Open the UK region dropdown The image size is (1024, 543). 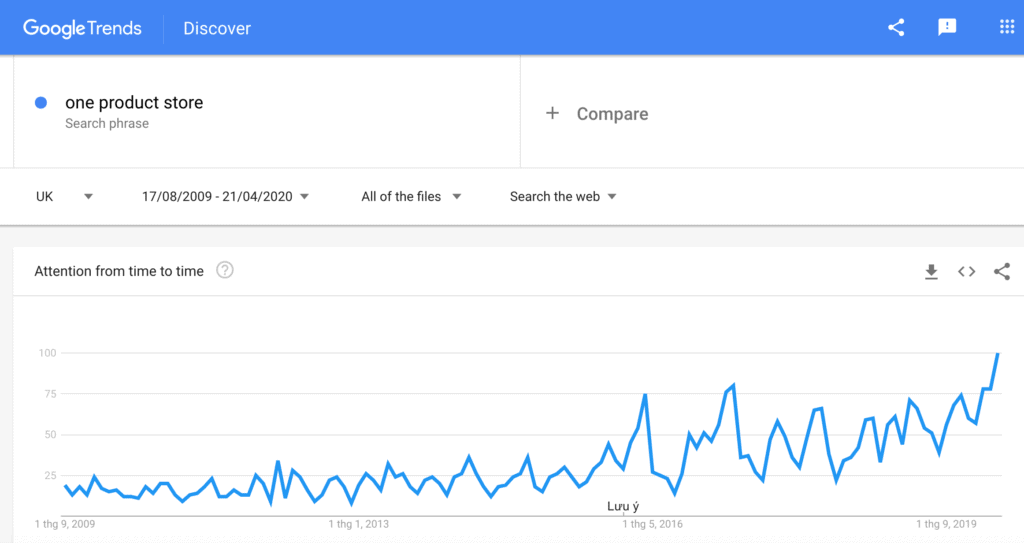coord(65,197)
